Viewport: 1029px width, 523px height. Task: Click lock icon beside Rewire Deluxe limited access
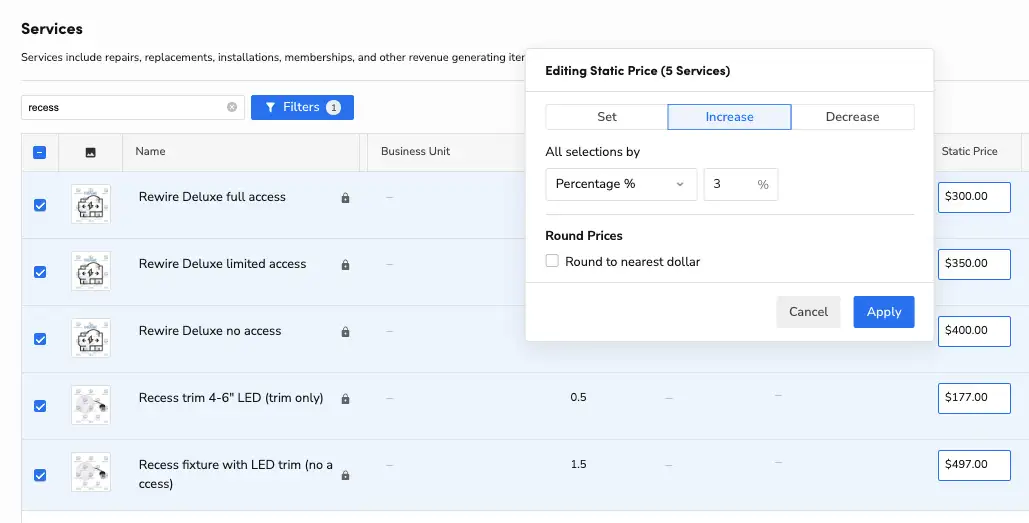[x=345, y=265]
